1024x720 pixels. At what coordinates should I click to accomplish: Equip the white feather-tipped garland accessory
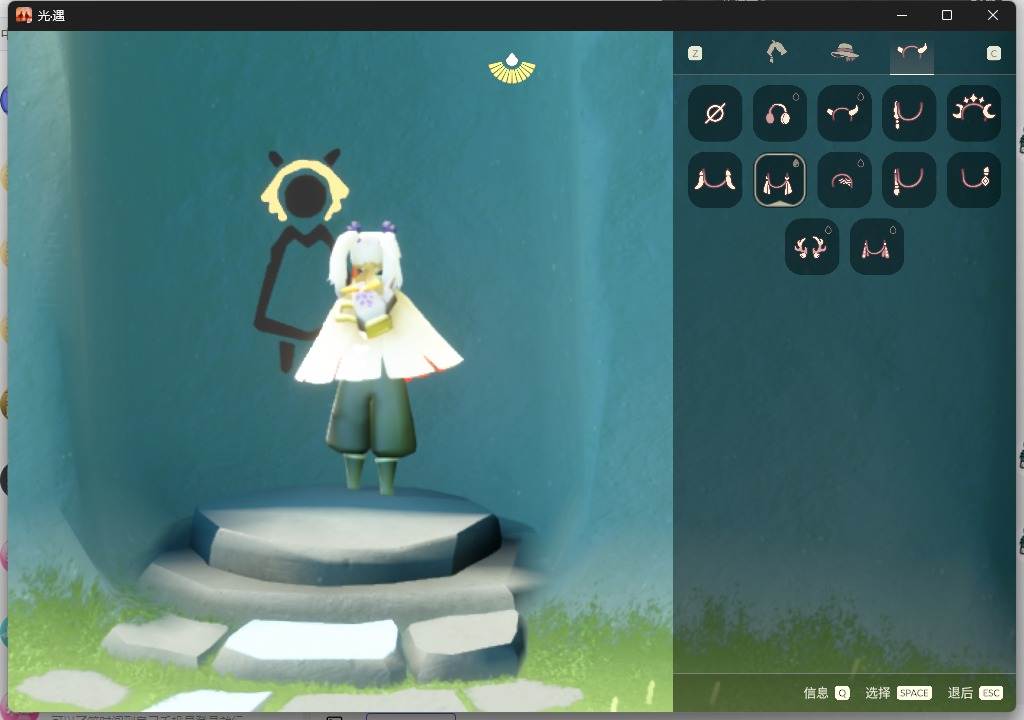714,180
